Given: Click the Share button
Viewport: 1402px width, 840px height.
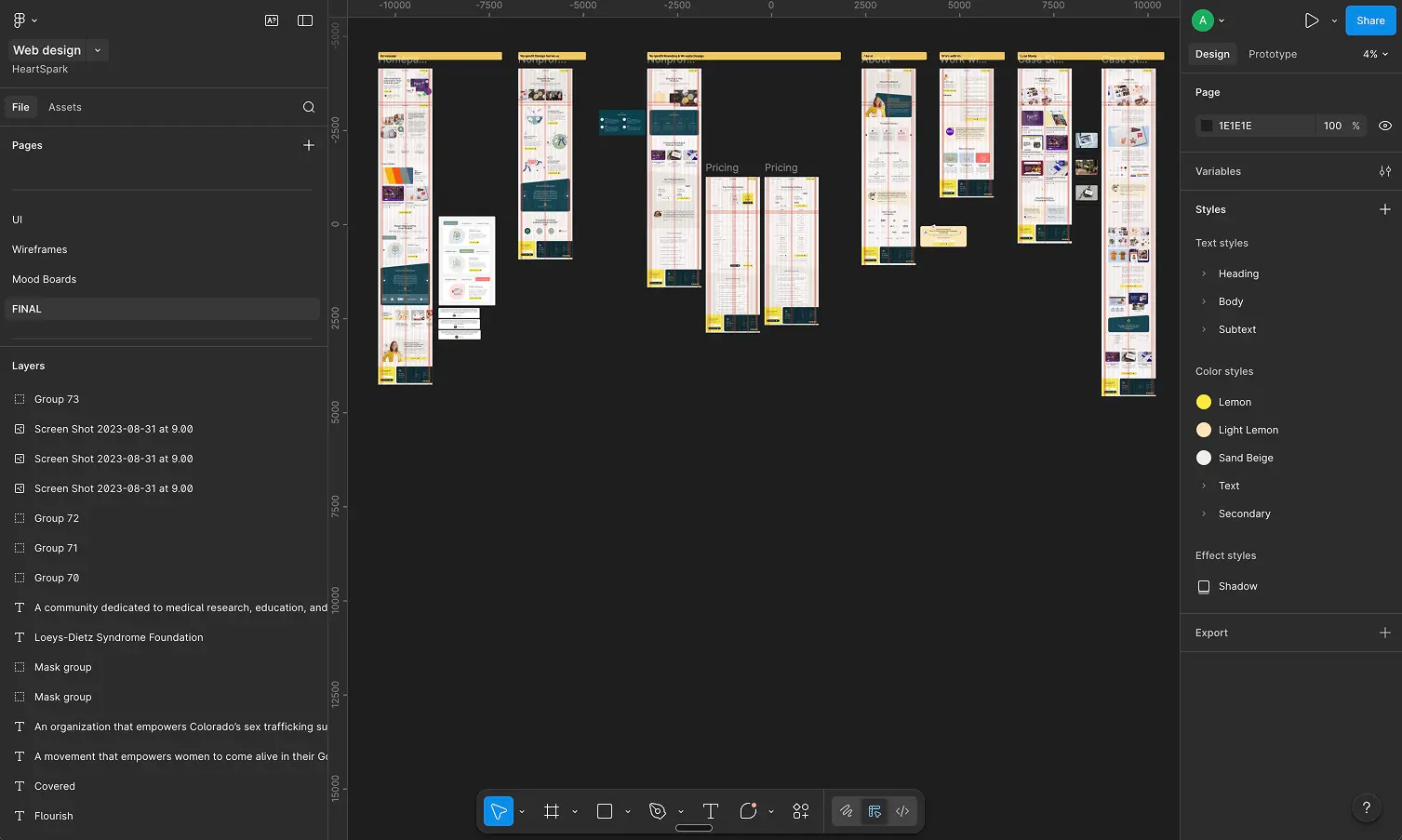Looking at the screenshot, I should 1370,20.
